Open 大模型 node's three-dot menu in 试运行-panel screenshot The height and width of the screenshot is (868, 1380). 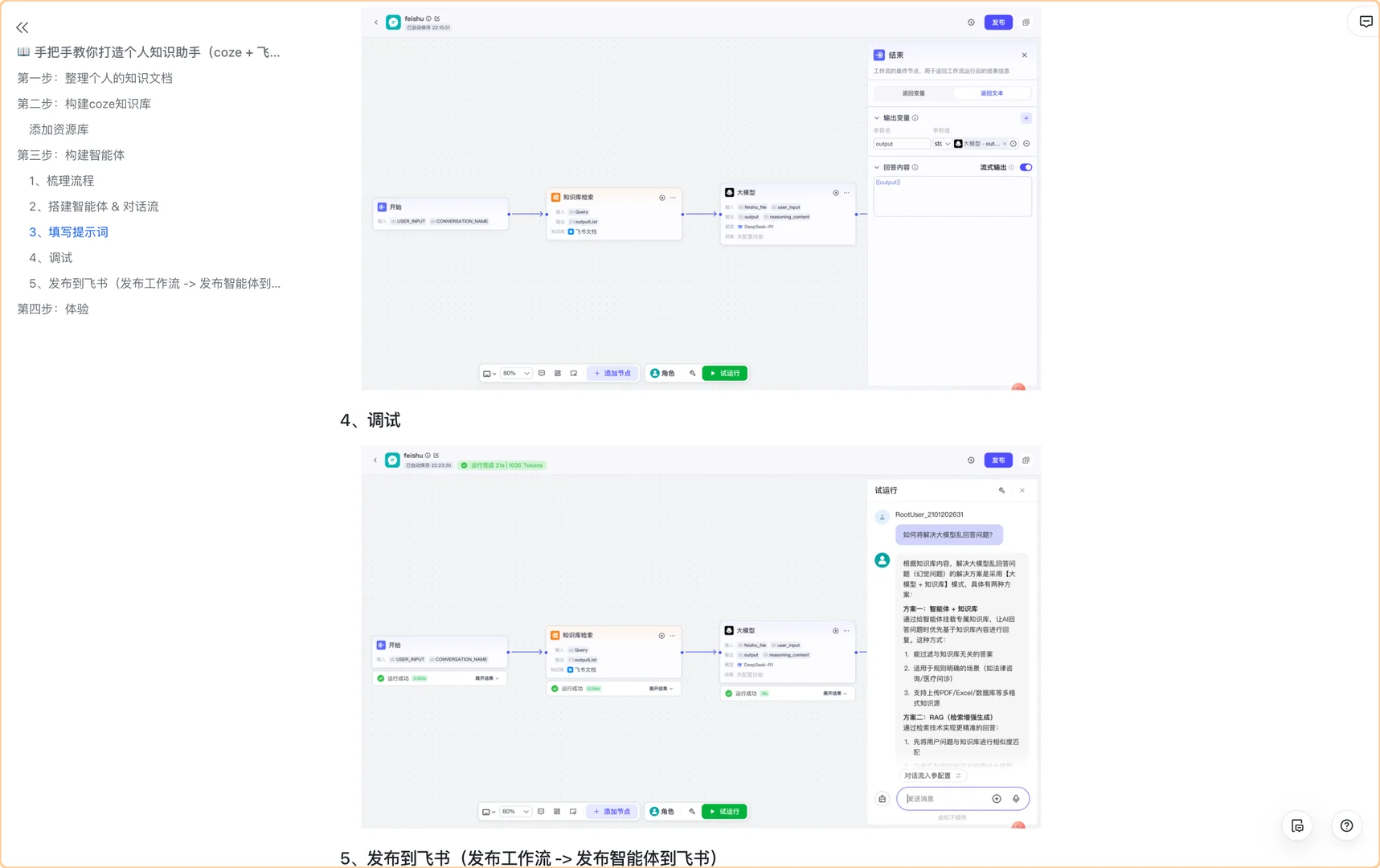(x=846, y=631)
